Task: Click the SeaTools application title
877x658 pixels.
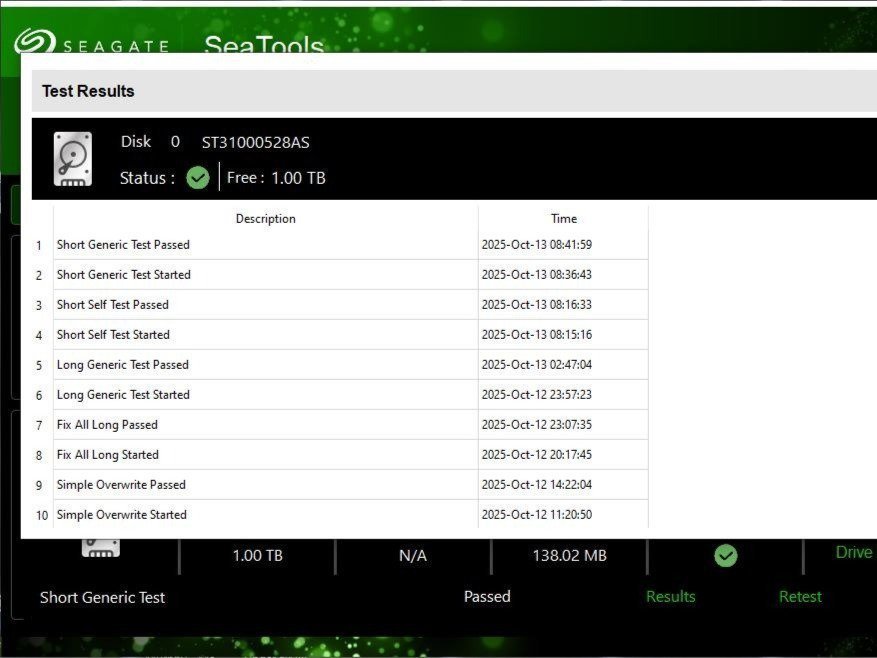Action: pos(264,45)
